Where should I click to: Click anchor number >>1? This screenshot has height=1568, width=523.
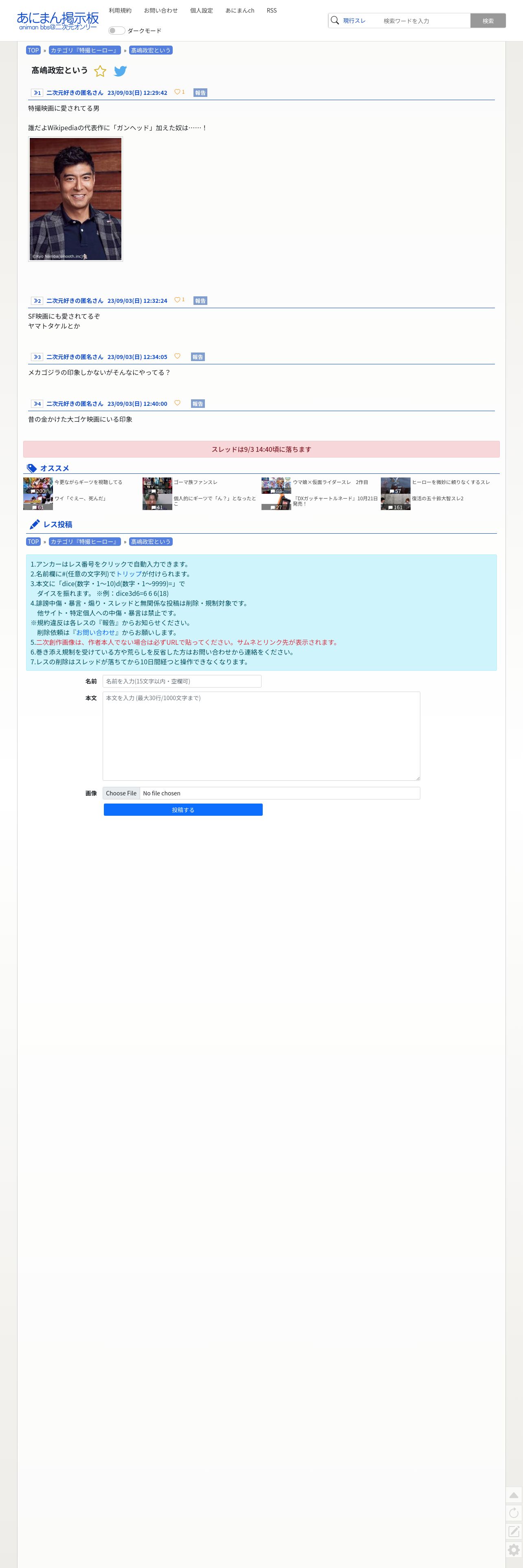click(37, 92)
